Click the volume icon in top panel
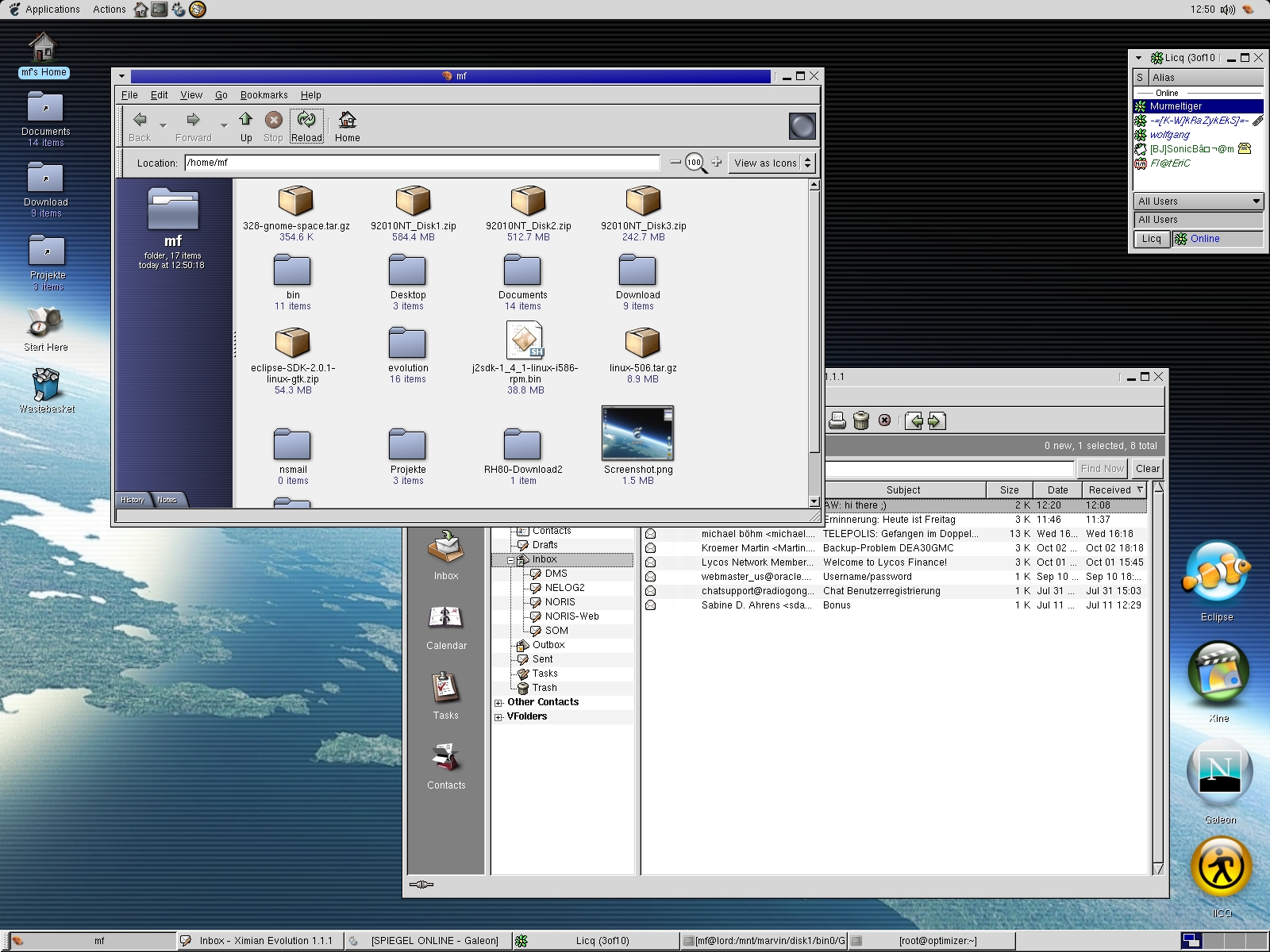 1228,10
